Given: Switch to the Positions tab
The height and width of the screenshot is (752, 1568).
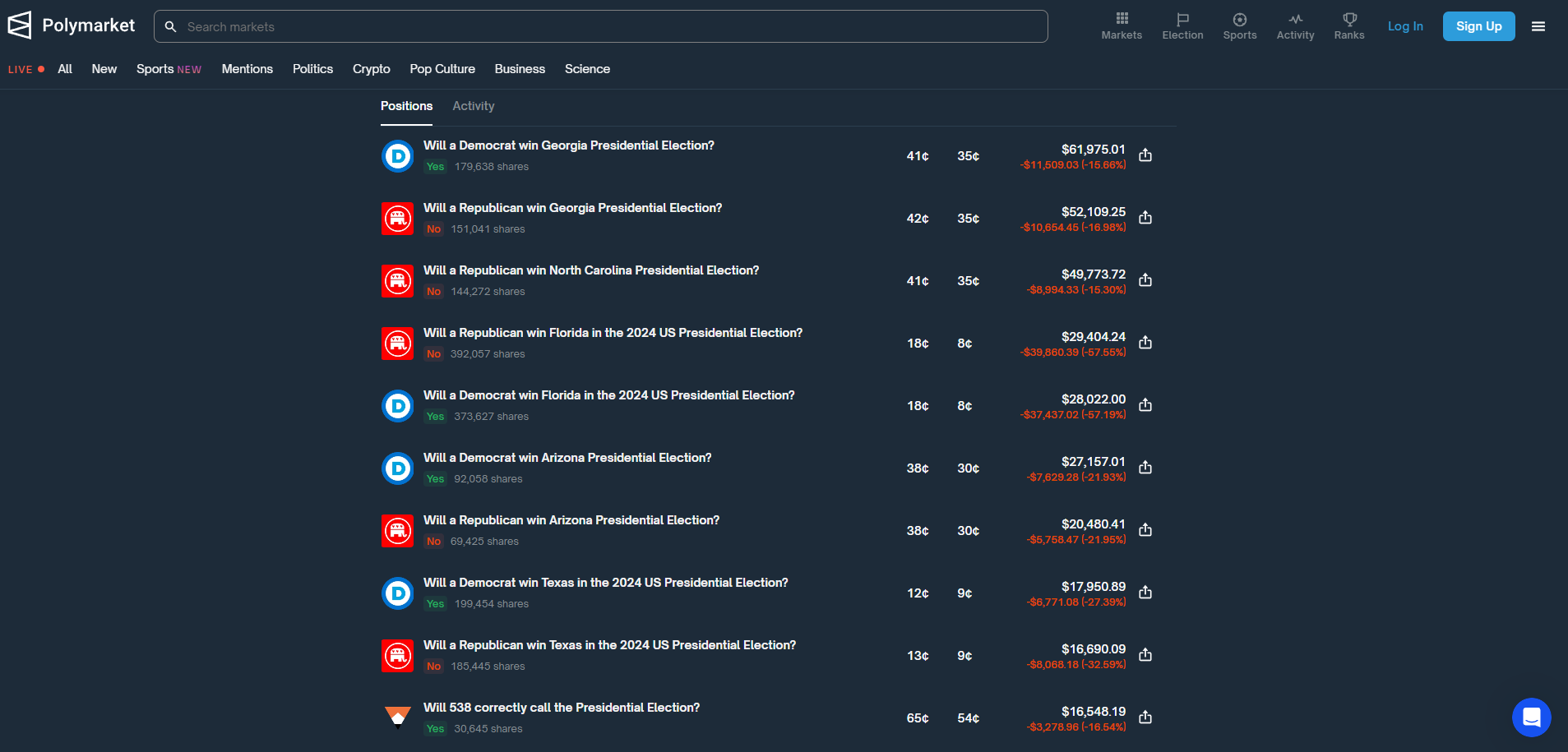Looking at the screenshot, I should [x=406, y=106].
